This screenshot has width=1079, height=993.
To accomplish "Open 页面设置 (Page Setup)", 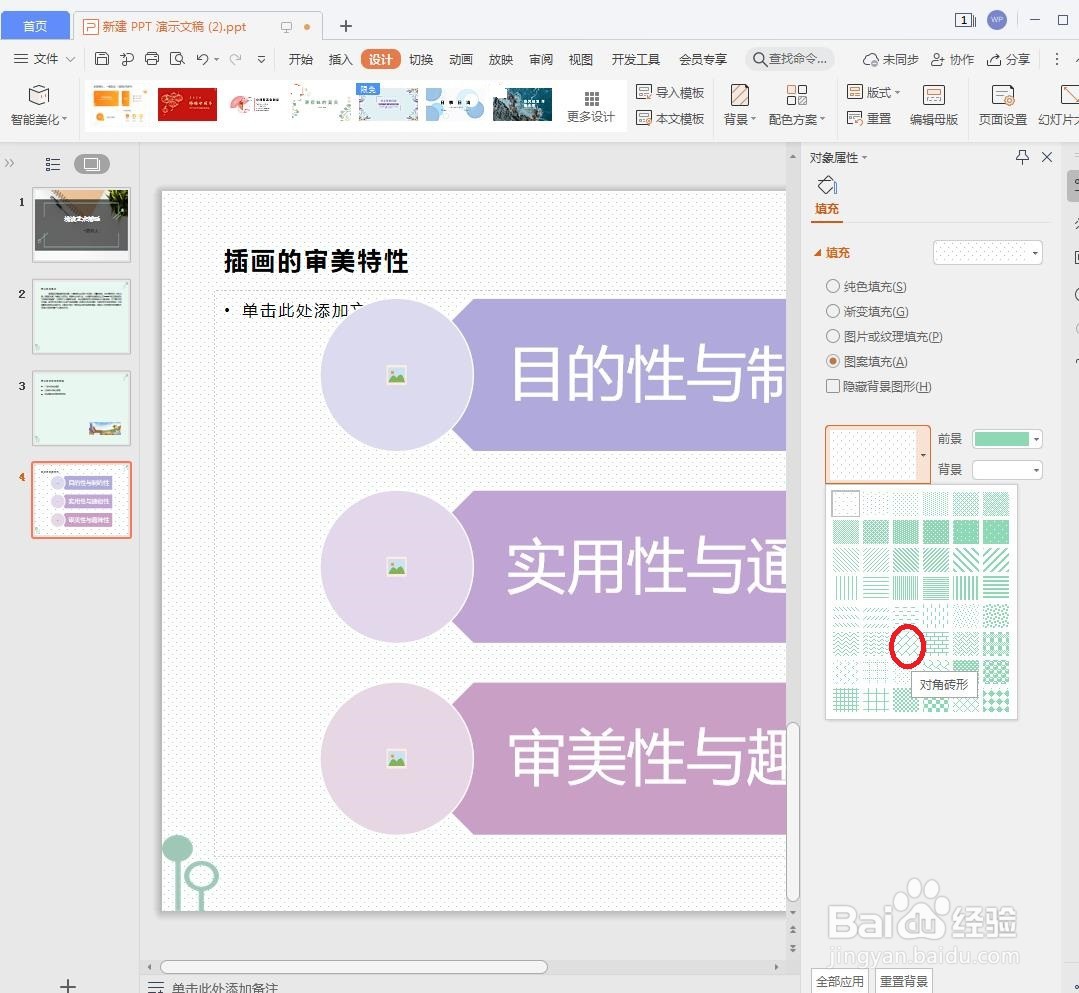I will coord(1001,104).
